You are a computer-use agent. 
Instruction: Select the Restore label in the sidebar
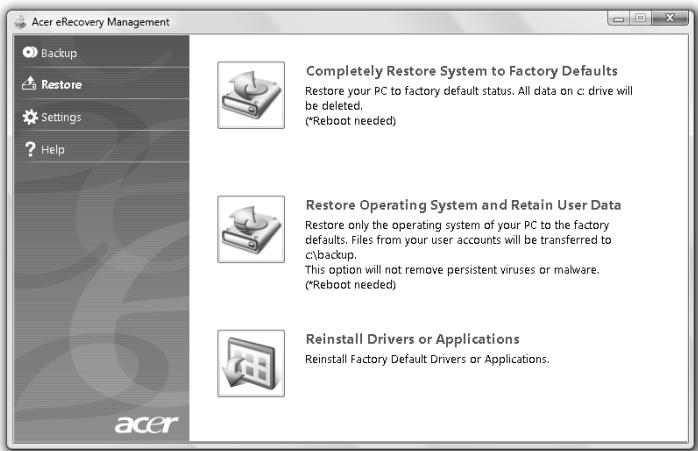pyautogui.click(x=62, y=85)
